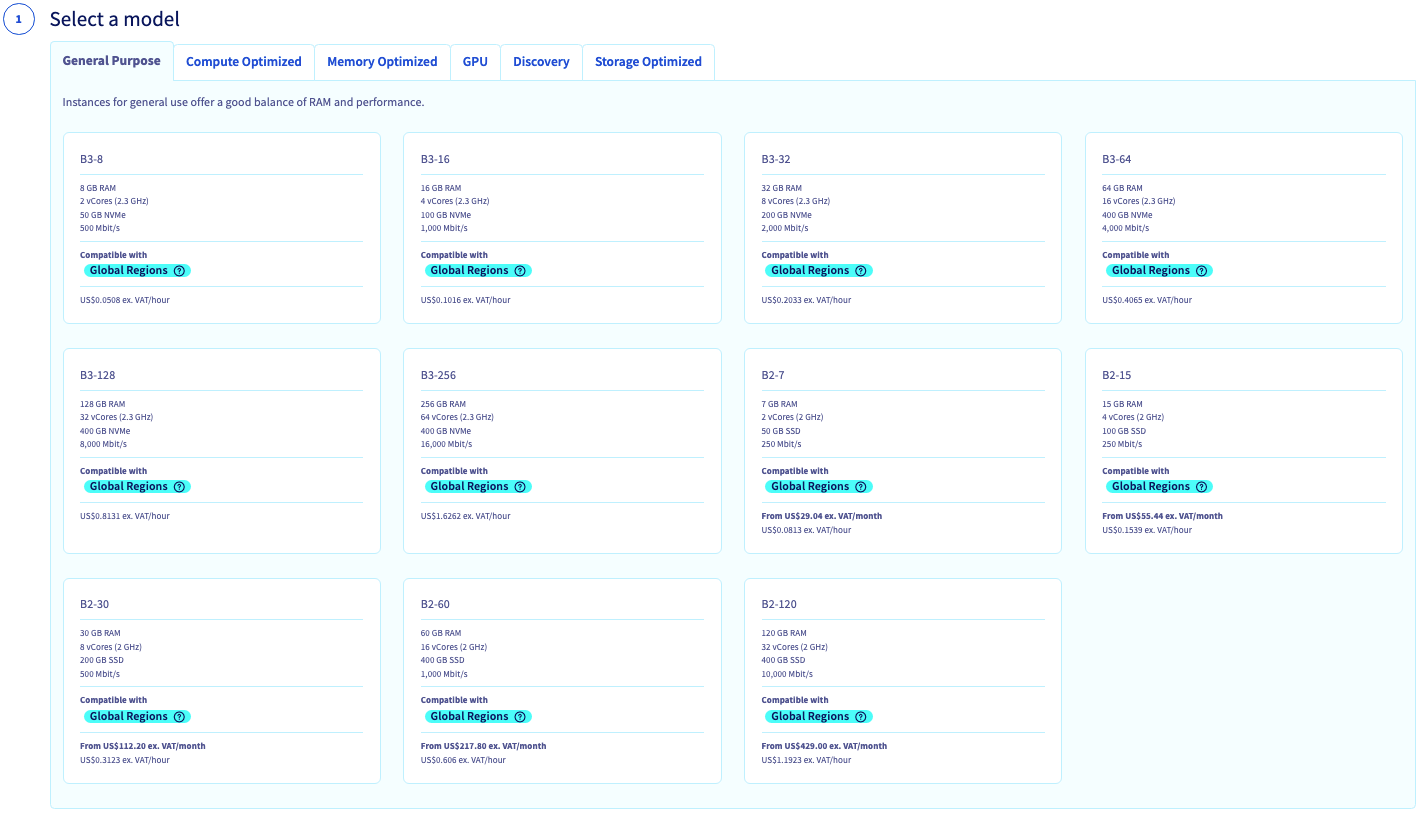This screenshot has height=814, width=1421.
Task: Click the step 1 circle indicator
Action: point(18,18)
